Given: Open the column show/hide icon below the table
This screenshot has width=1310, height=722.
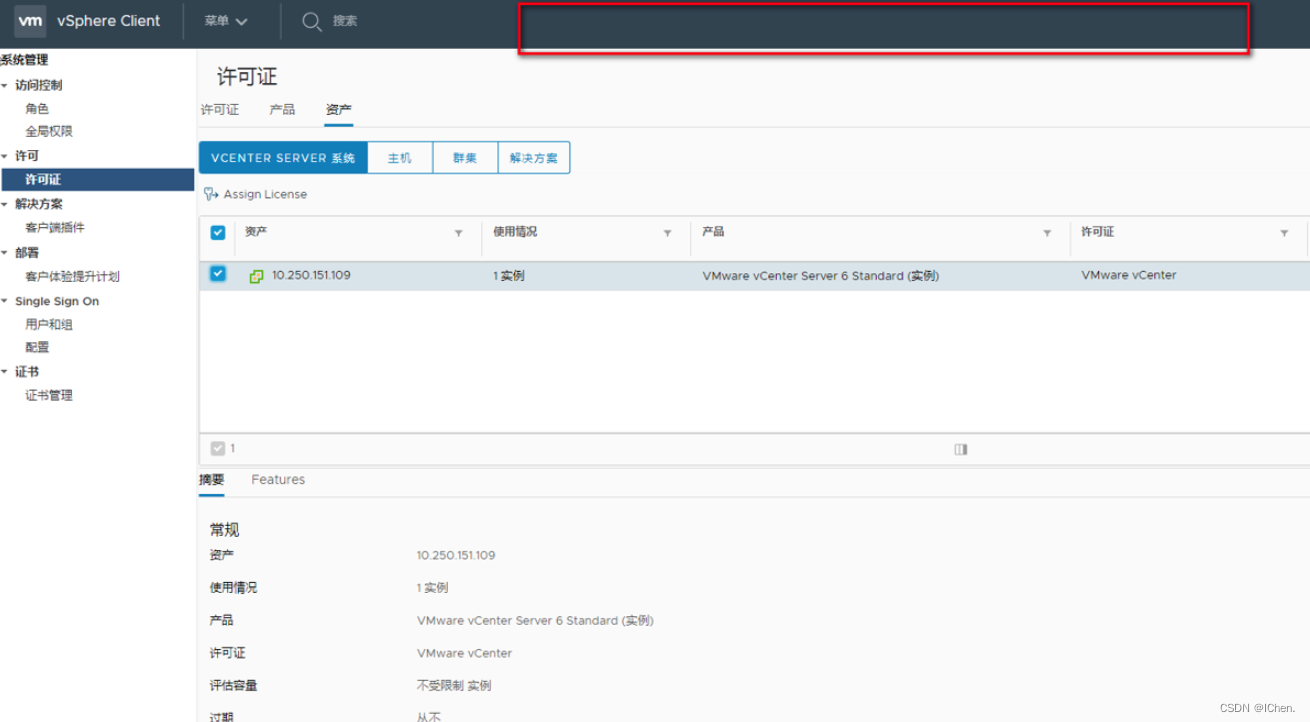Looking at the screenshot, I should (960, 449).
